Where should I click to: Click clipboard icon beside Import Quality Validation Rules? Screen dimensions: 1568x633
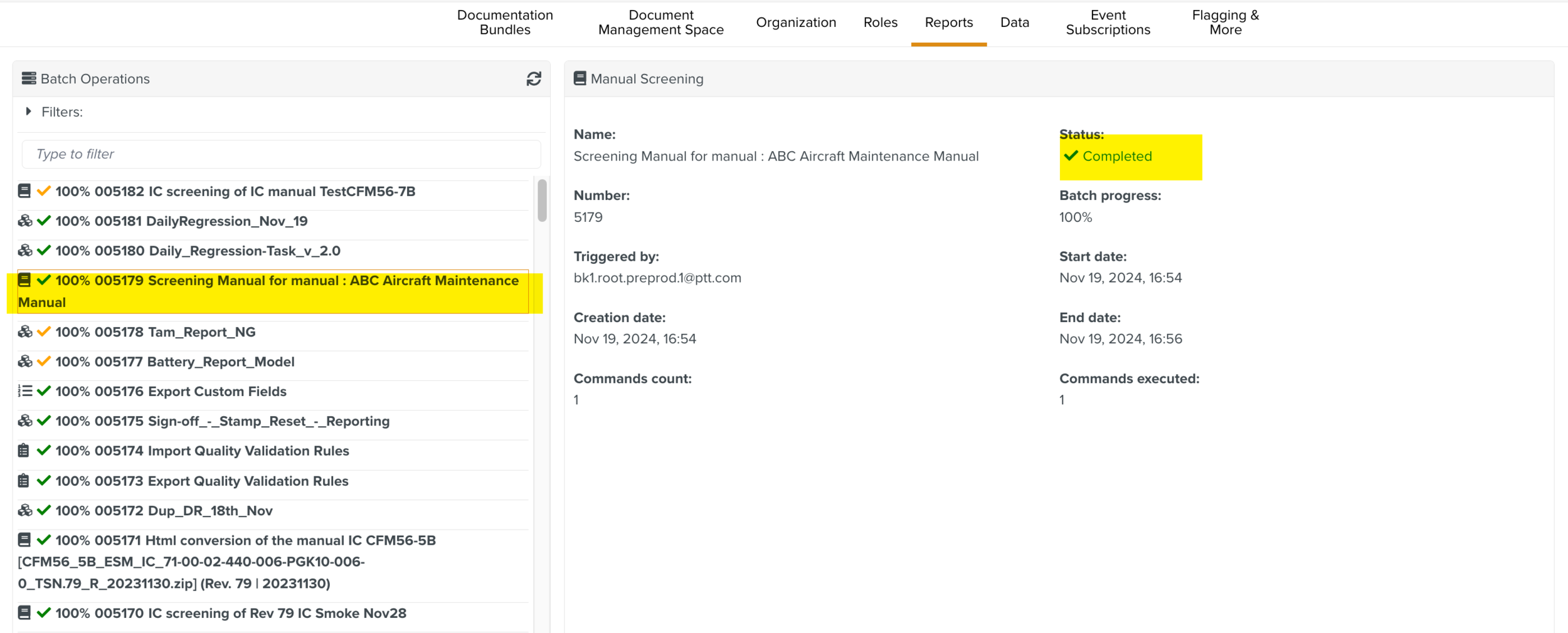(x=24, y=451)
